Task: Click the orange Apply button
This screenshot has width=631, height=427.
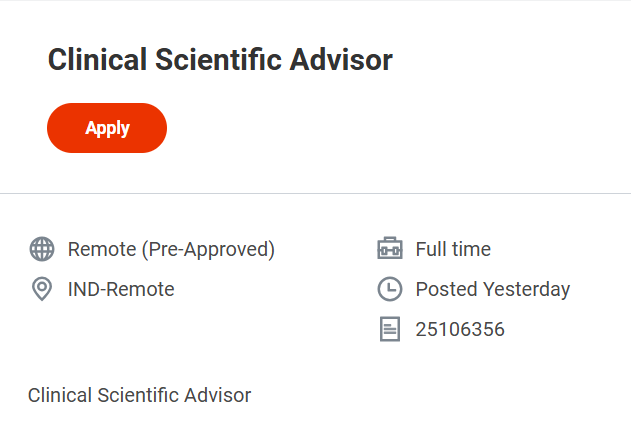Action: (x=107, y=128)
